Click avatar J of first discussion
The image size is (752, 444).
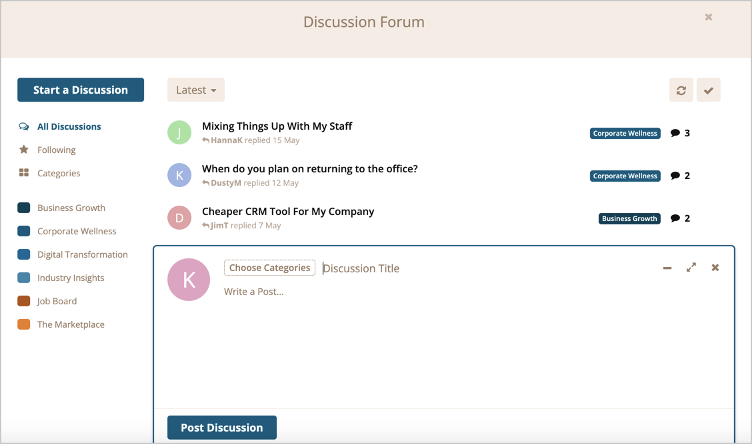point(179,132)
